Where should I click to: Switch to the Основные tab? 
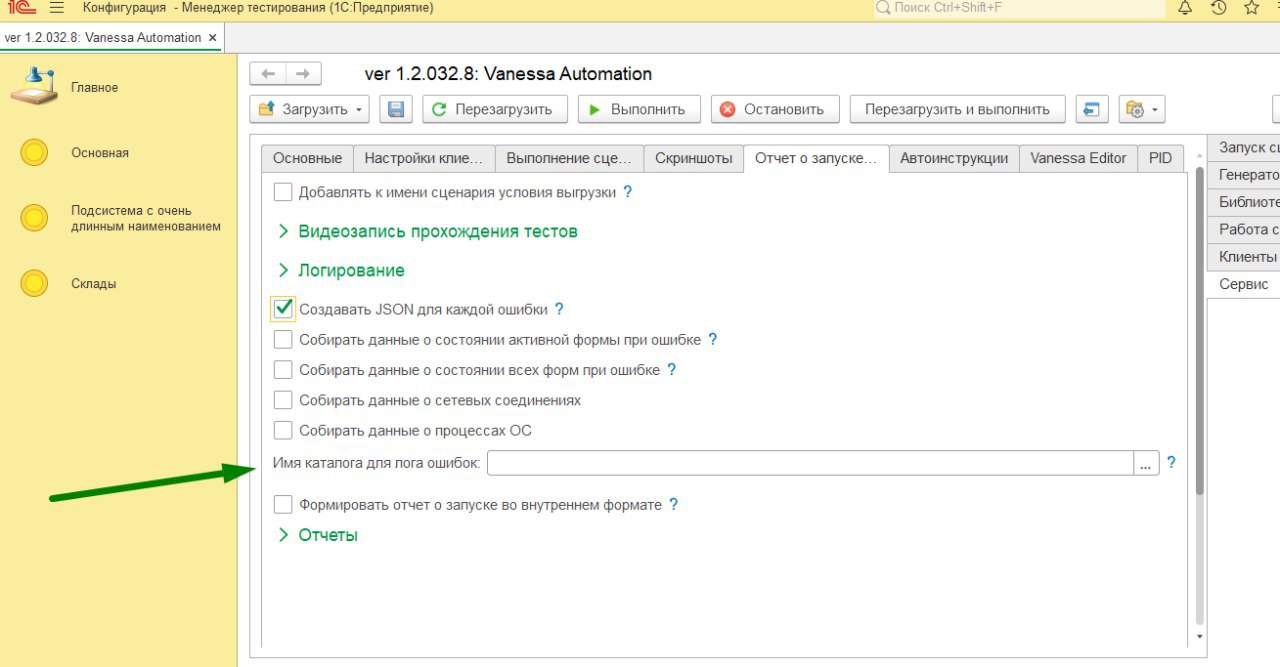click(x=307, y=158)
